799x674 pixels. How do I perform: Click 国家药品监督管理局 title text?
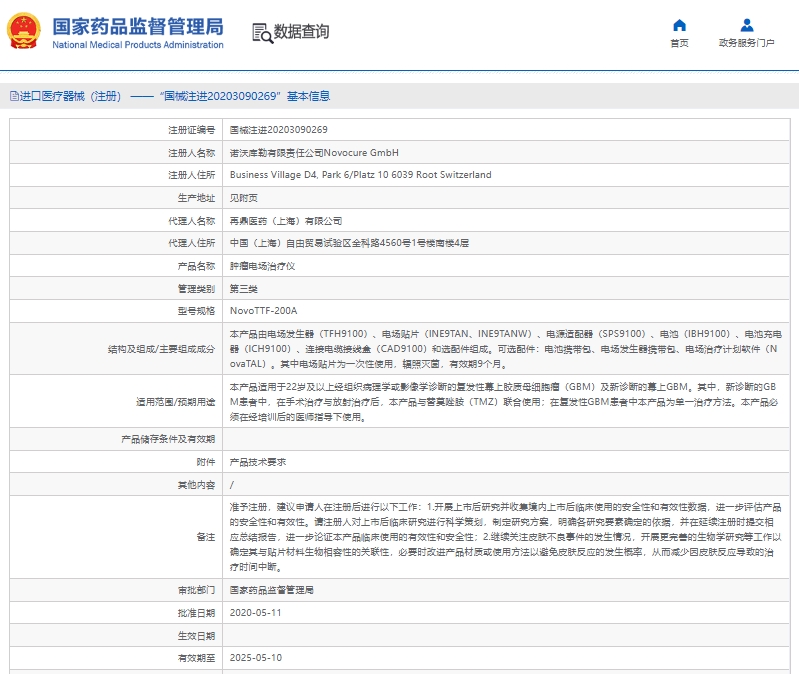(x=138, y=26)
